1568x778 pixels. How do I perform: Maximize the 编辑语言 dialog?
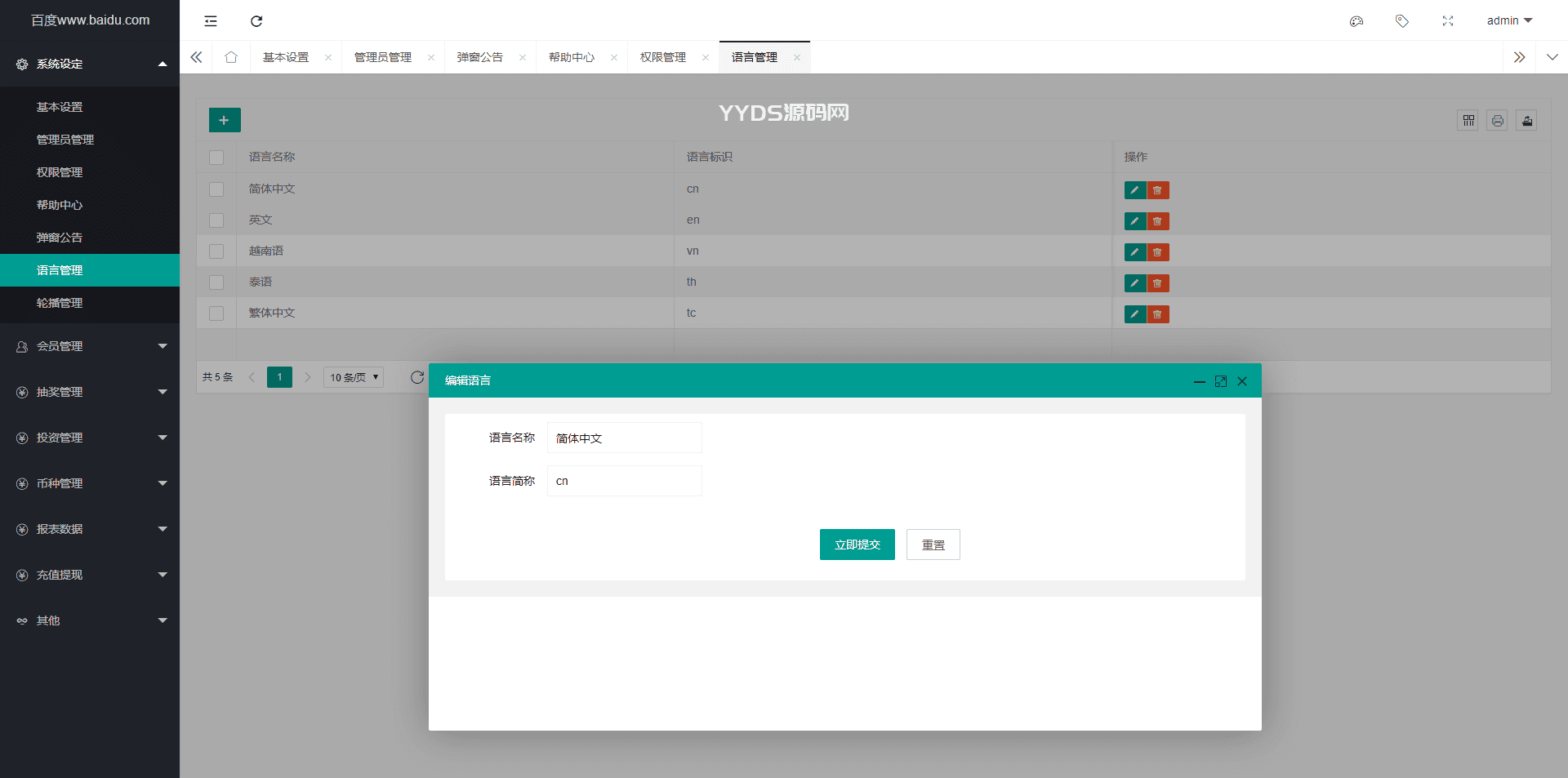(x=1221, y=381)
